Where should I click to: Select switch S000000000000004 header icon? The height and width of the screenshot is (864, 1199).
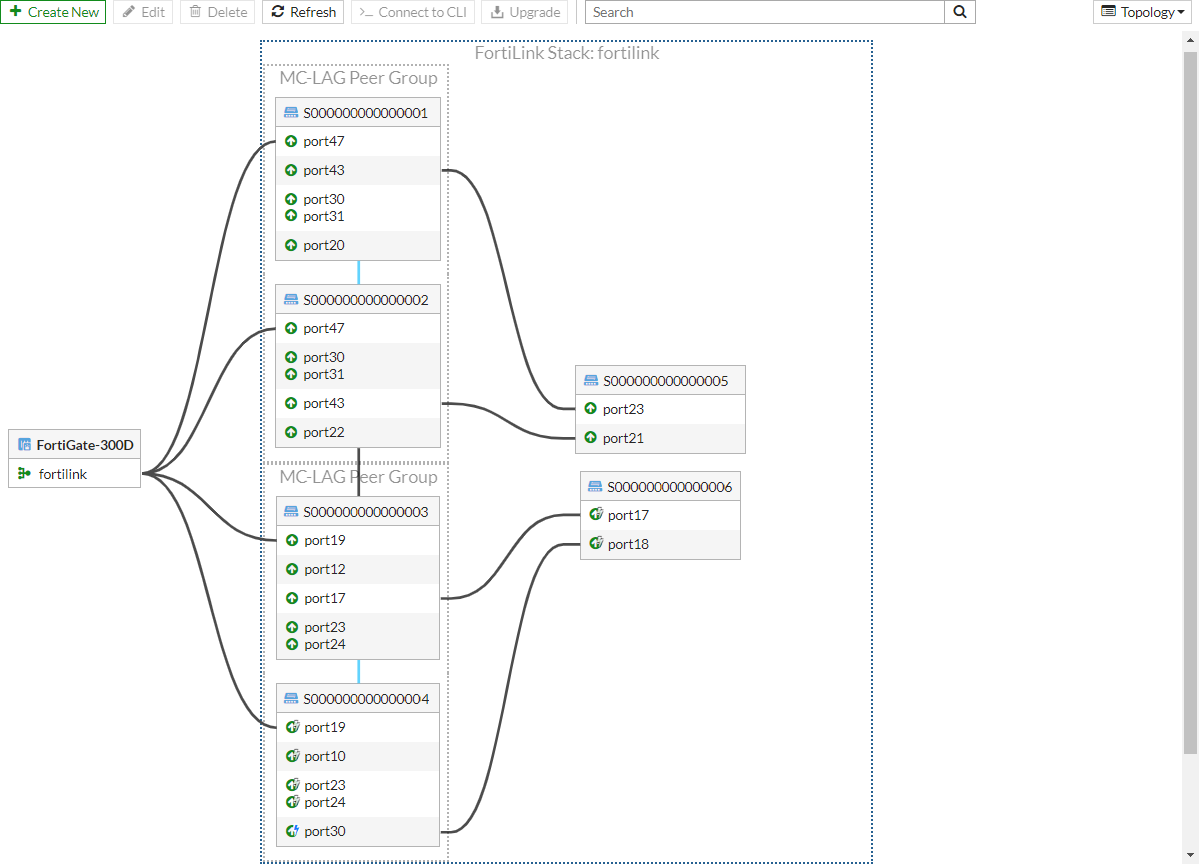coord(291,699)
